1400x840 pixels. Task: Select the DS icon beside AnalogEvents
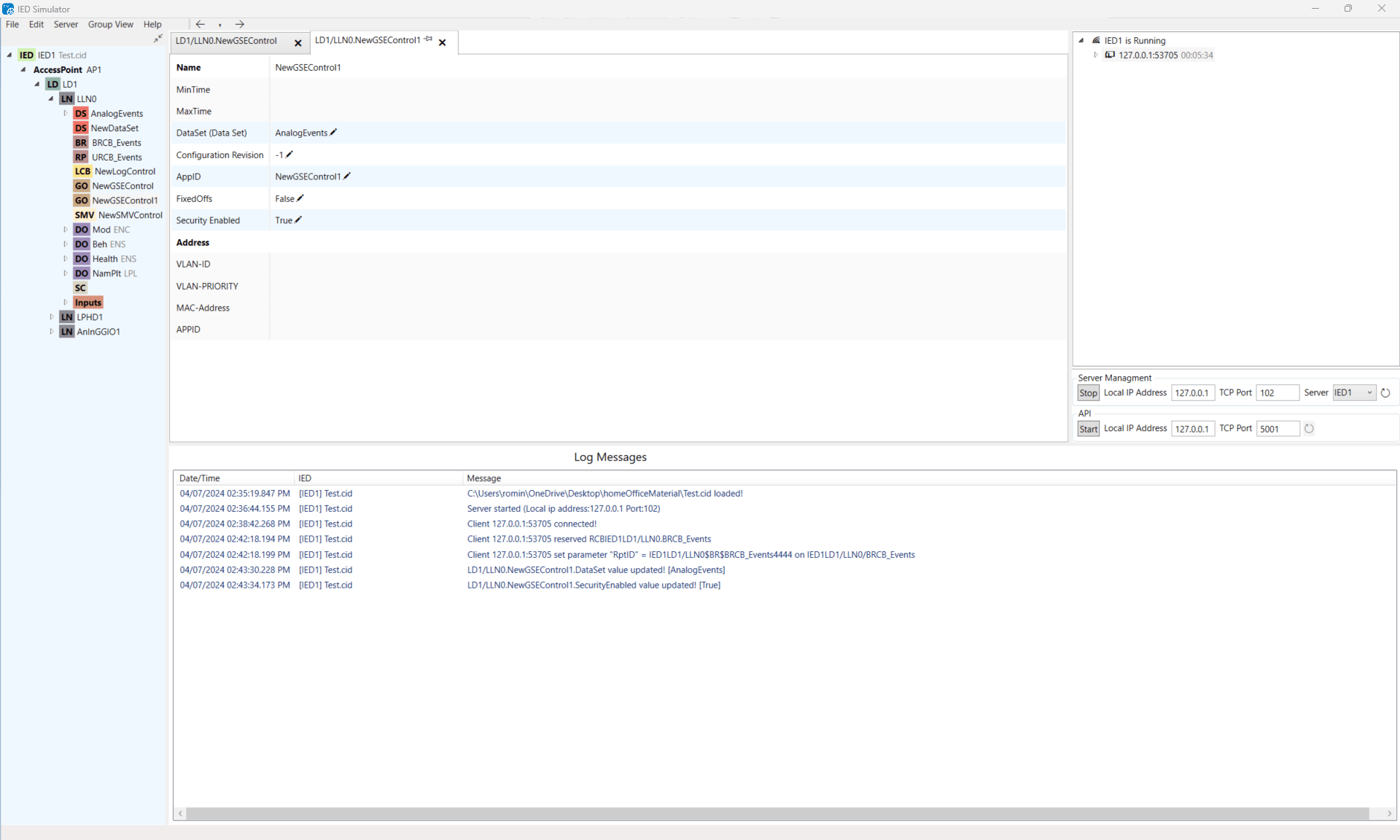(81, 114)
